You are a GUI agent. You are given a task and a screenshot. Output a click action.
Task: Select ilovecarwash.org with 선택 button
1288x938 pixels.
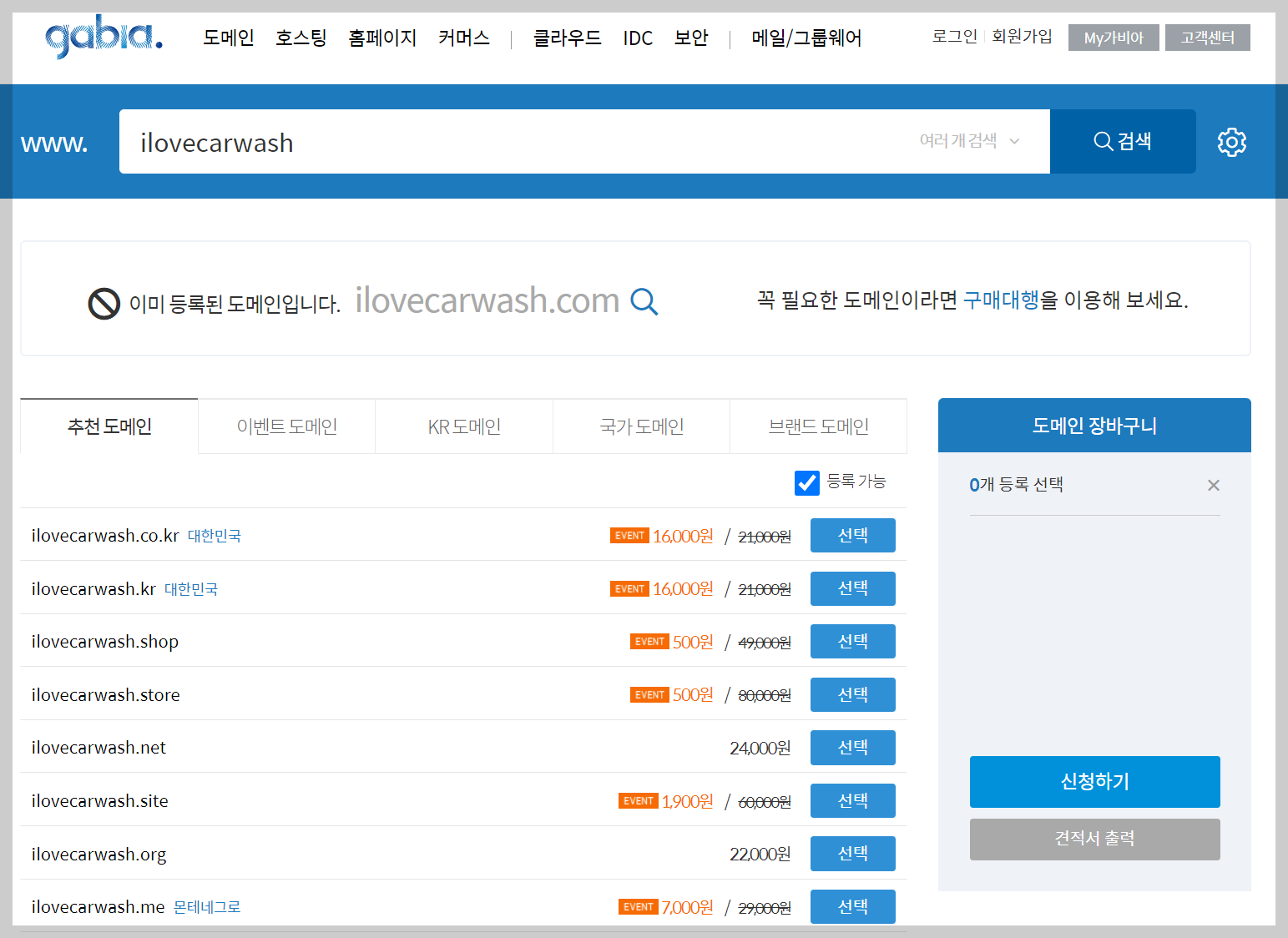click(852, 853)
